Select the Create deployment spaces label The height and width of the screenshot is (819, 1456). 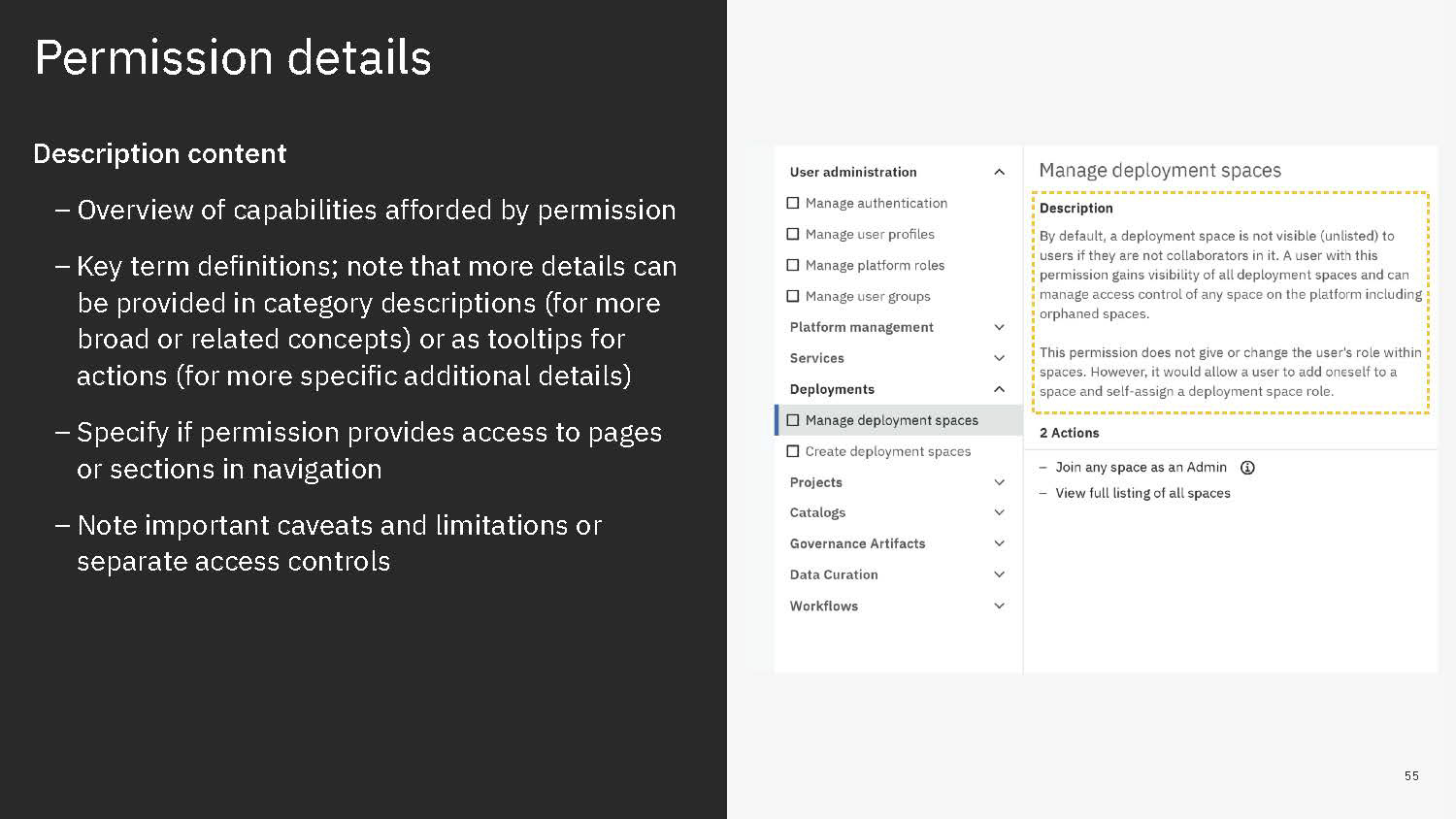(x=888, y=451)
